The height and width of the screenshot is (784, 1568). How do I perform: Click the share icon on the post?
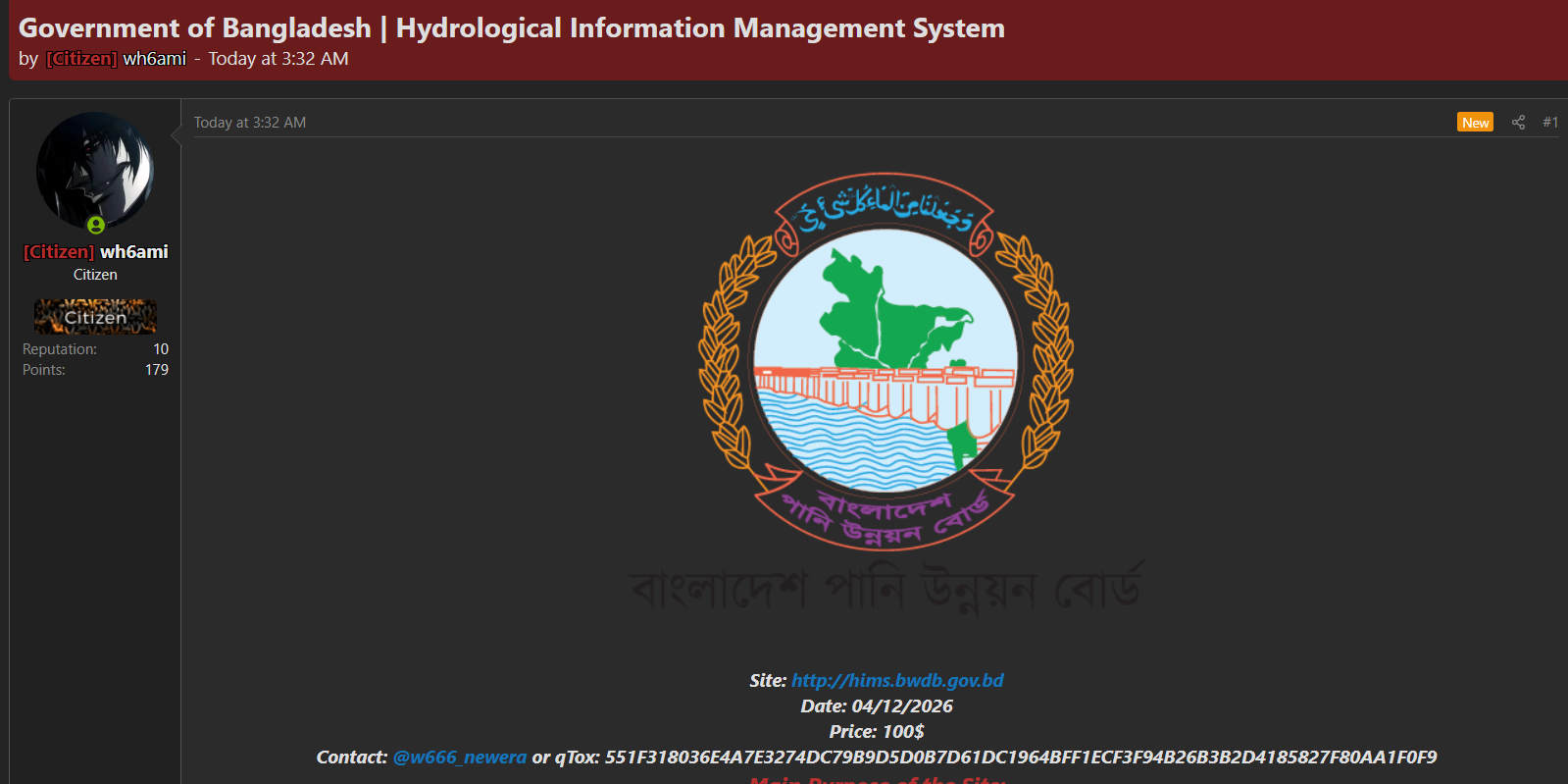pos(1518,123)
